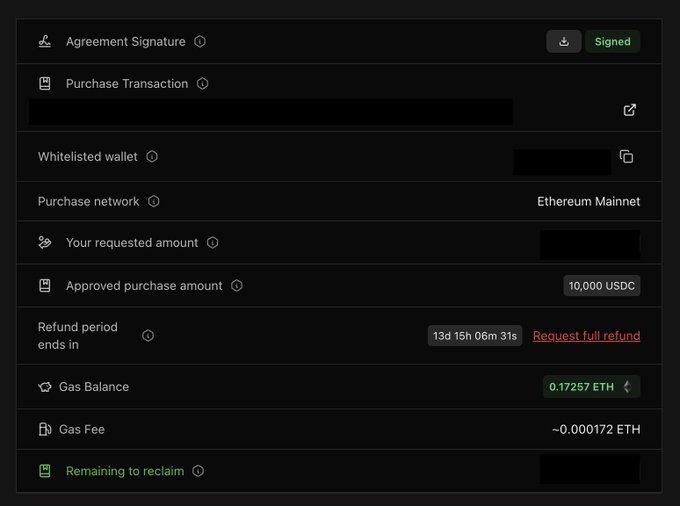
Task: Click the green Signed status badge
Action: [x=612, y=42]
